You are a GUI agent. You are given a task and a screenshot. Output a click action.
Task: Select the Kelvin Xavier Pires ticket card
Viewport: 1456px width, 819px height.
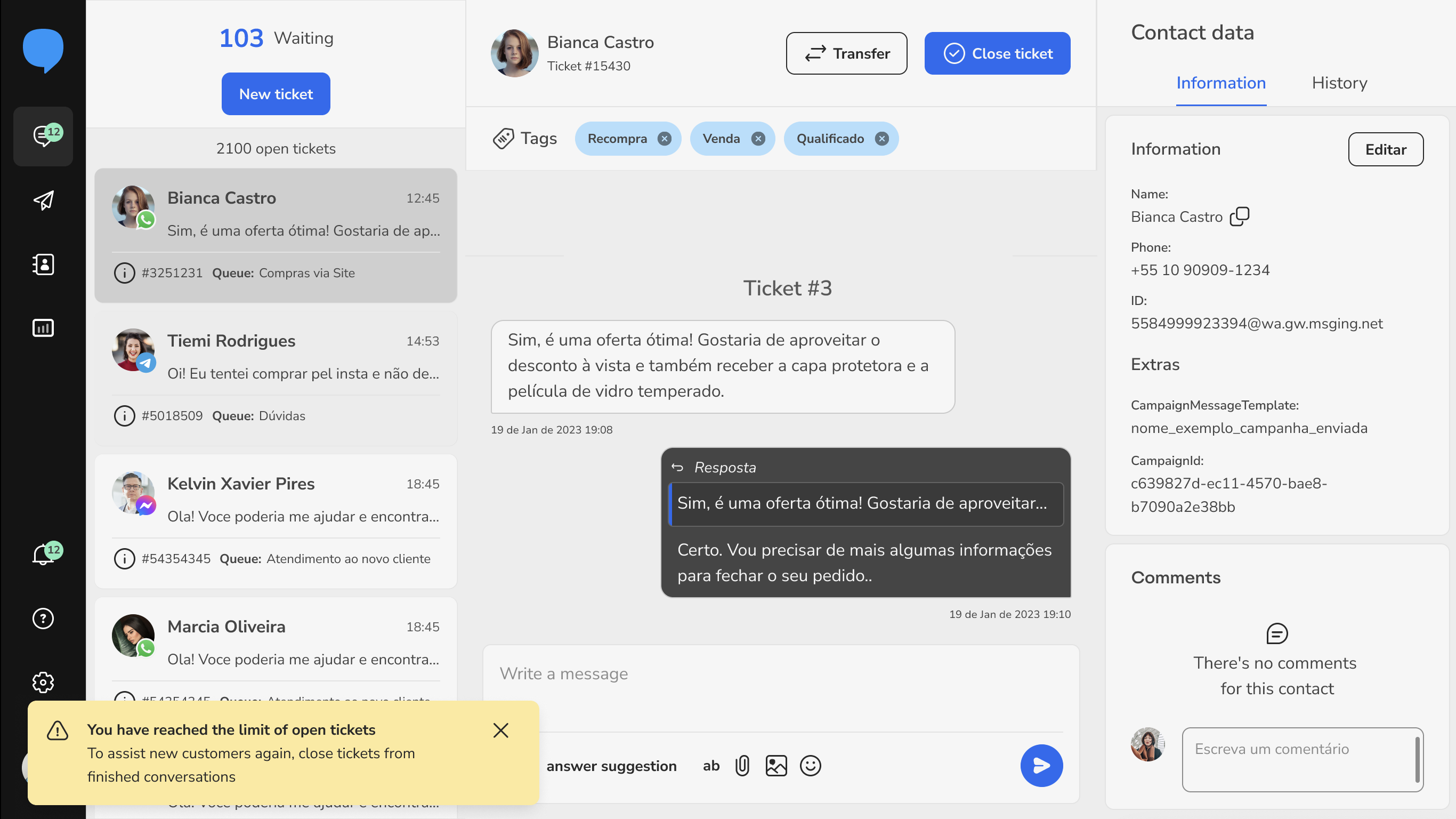pos(276,521)
